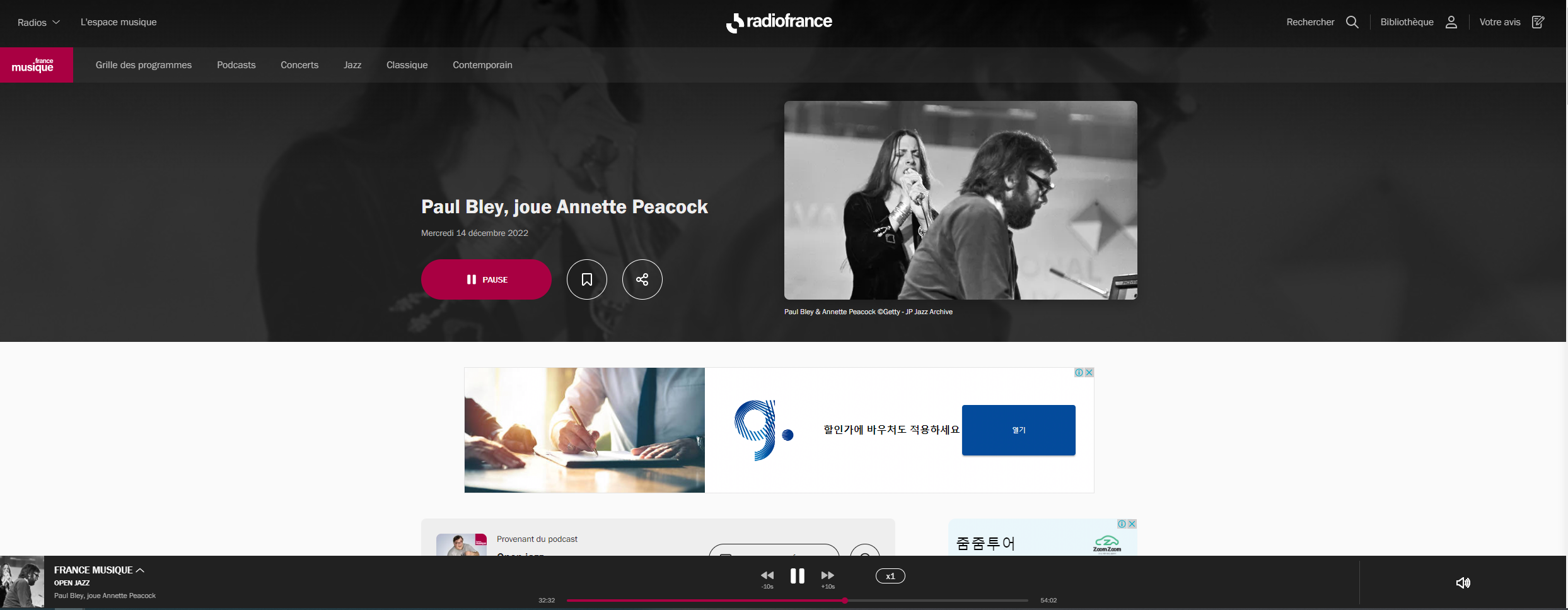
Task: Open the Jazz menu item
Action: click(x=352, y=65)
